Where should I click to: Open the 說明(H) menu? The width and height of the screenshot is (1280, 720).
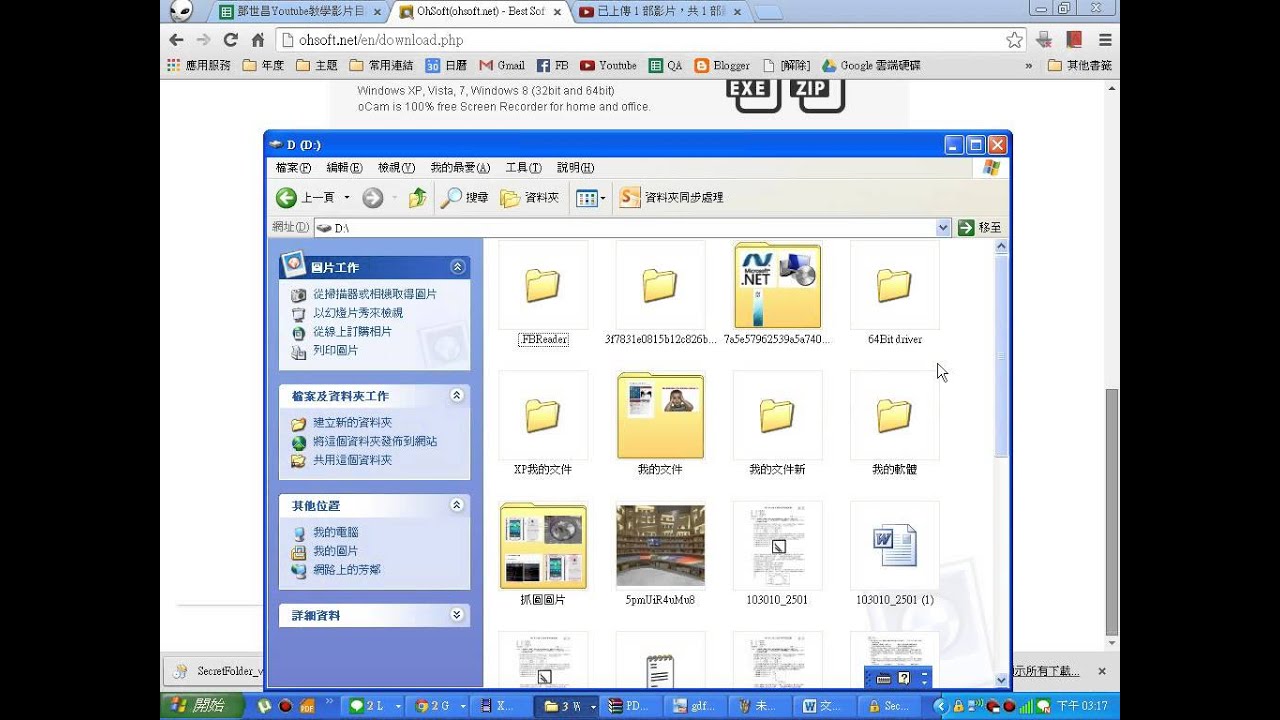pyautogui.click(x=575, y=168)
